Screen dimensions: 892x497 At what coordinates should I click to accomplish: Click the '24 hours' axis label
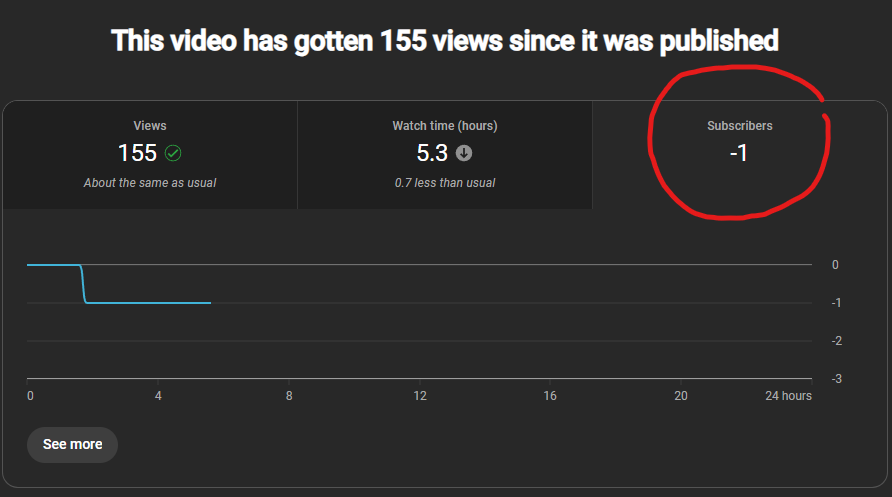tap(788, 396)
